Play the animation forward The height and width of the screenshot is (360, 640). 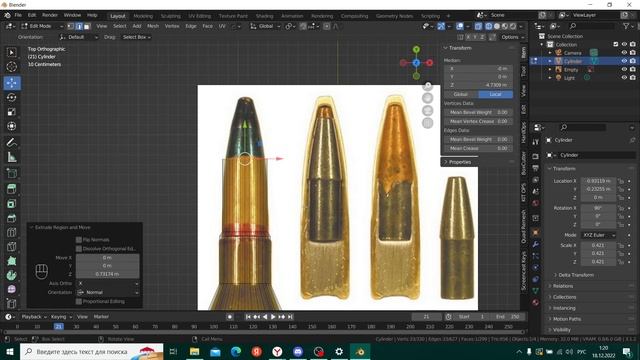click(273, 317)
